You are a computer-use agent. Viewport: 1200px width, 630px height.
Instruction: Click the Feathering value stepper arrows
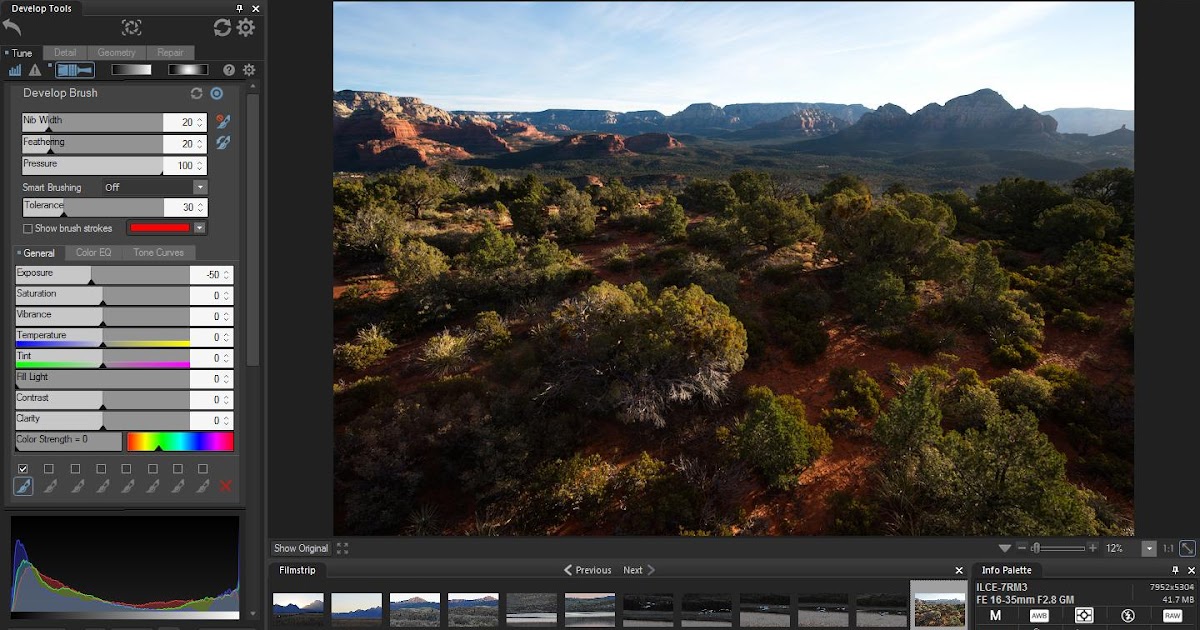pos(200,144)
